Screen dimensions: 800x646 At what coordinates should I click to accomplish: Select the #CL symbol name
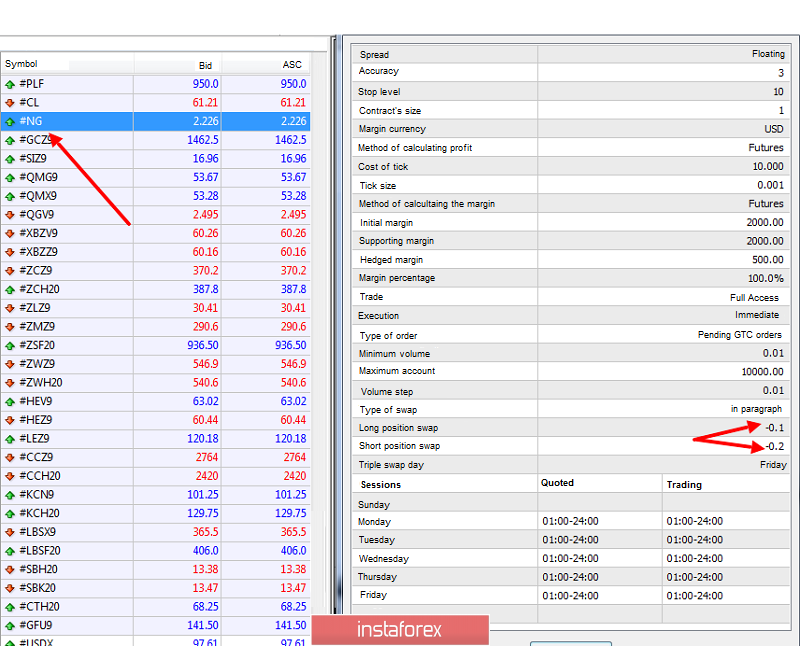(x=29, y=103)
